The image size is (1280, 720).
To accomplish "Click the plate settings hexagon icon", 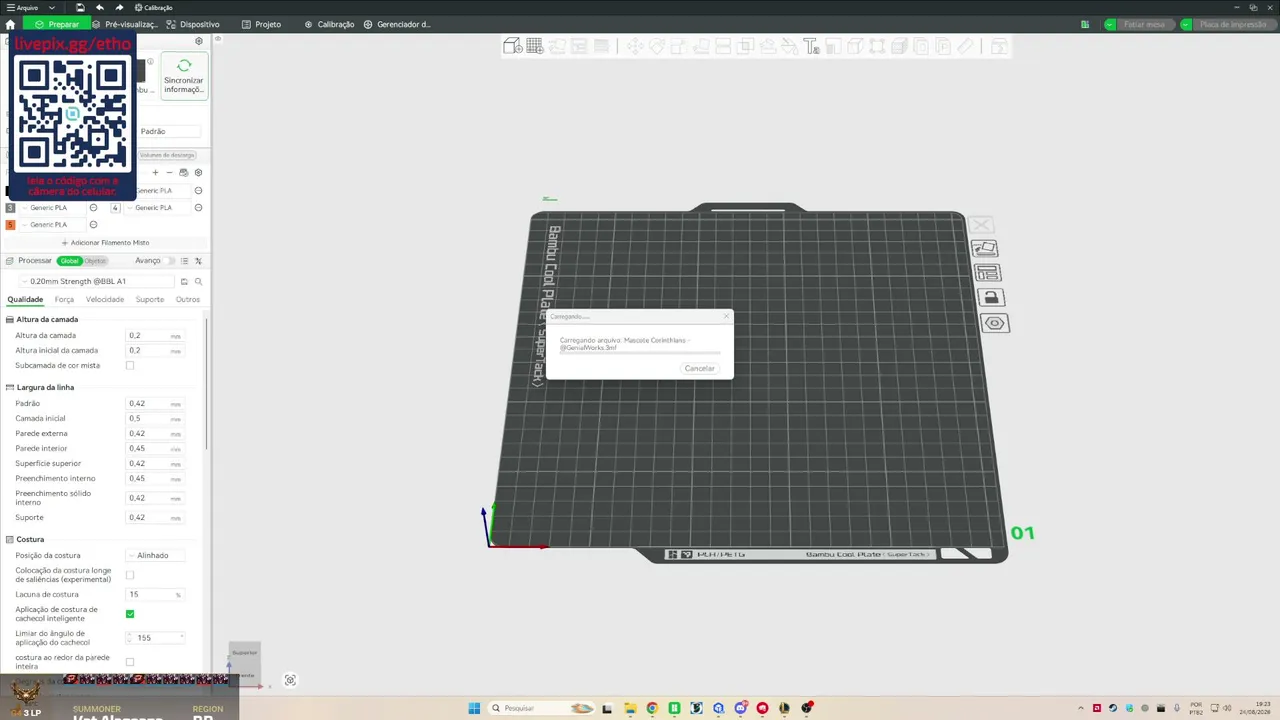I will point(994,323).
